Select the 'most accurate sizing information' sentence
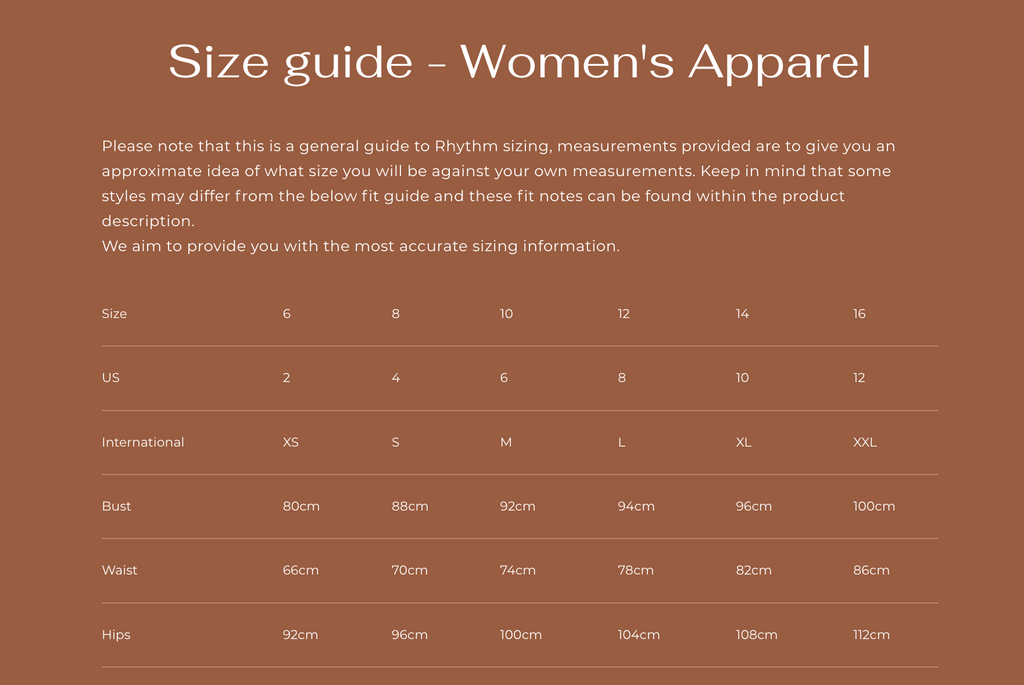 [x=360, y=246]
